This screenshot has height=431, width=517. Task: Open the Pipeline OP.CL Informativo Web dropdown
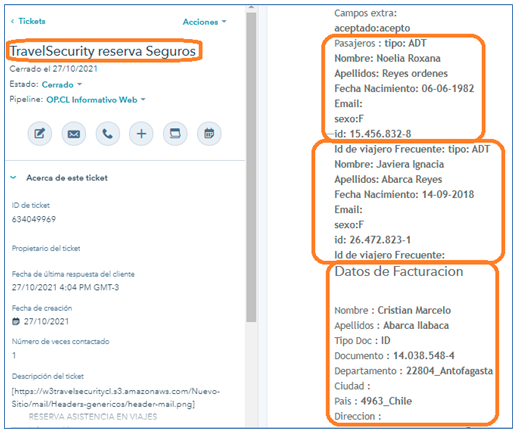tap(96, 100)
